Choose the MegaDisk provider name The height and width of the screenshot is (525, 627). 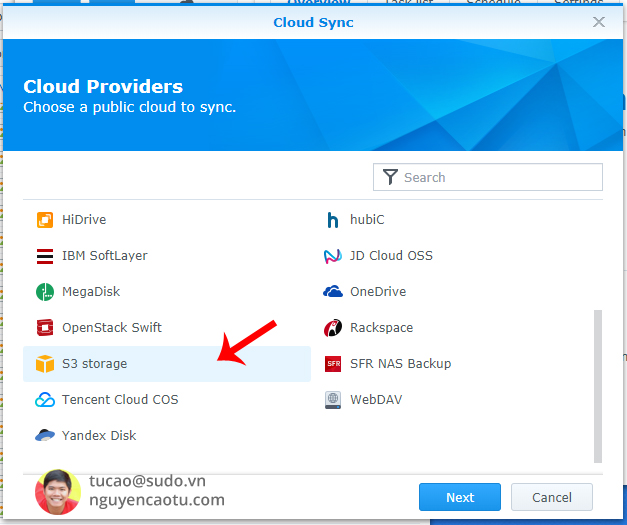tap(91, 291)
